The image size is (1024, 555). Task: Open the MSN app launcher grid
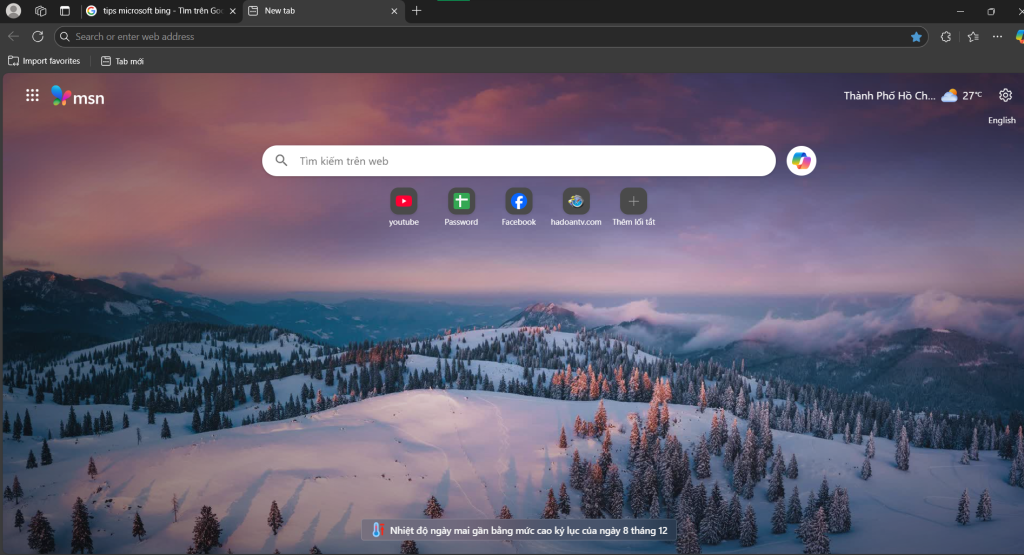(32, 96)
